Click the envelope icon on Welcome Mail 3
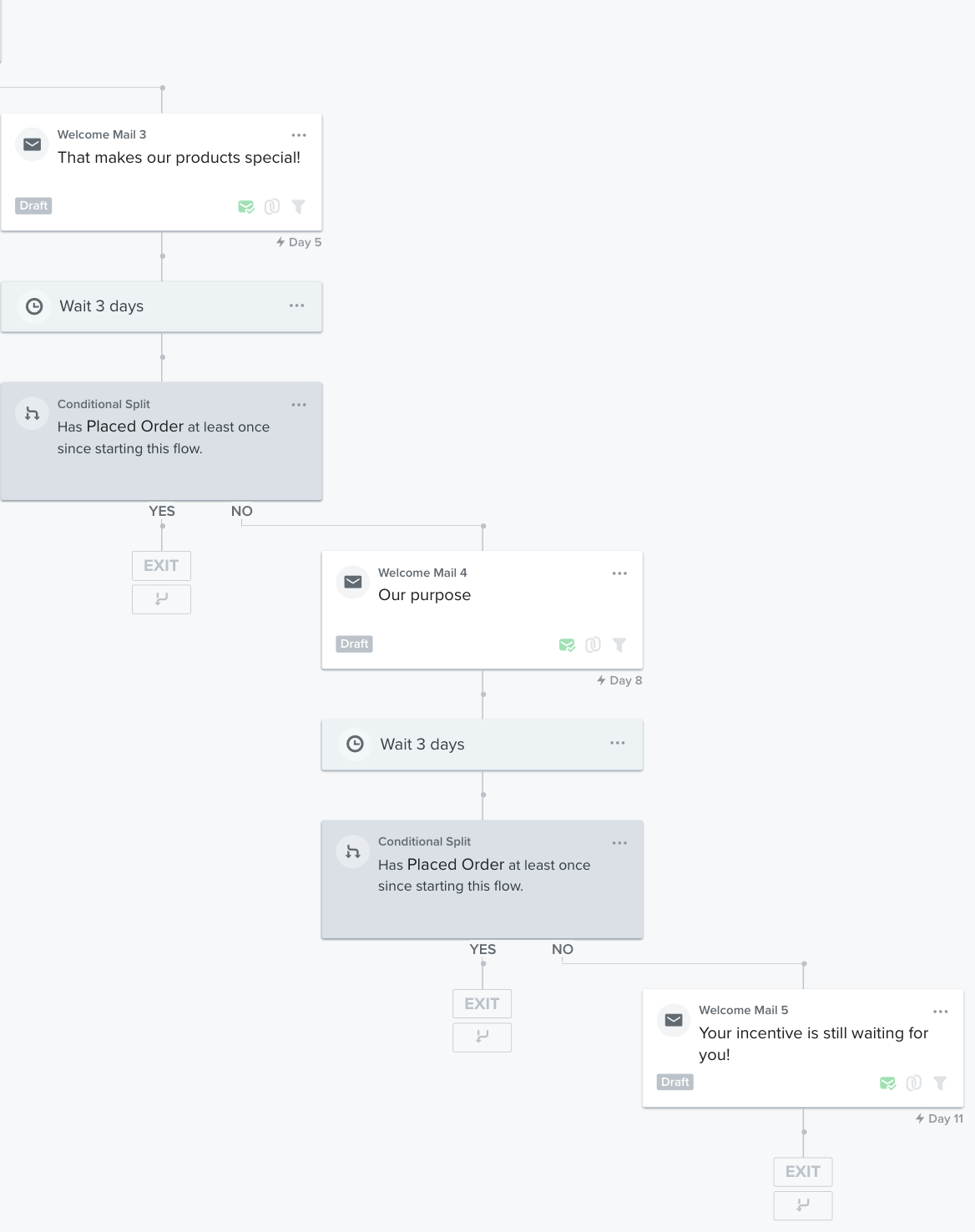Image resolution: width=975 pixels, height=1232 pixels. coord(33,144)
